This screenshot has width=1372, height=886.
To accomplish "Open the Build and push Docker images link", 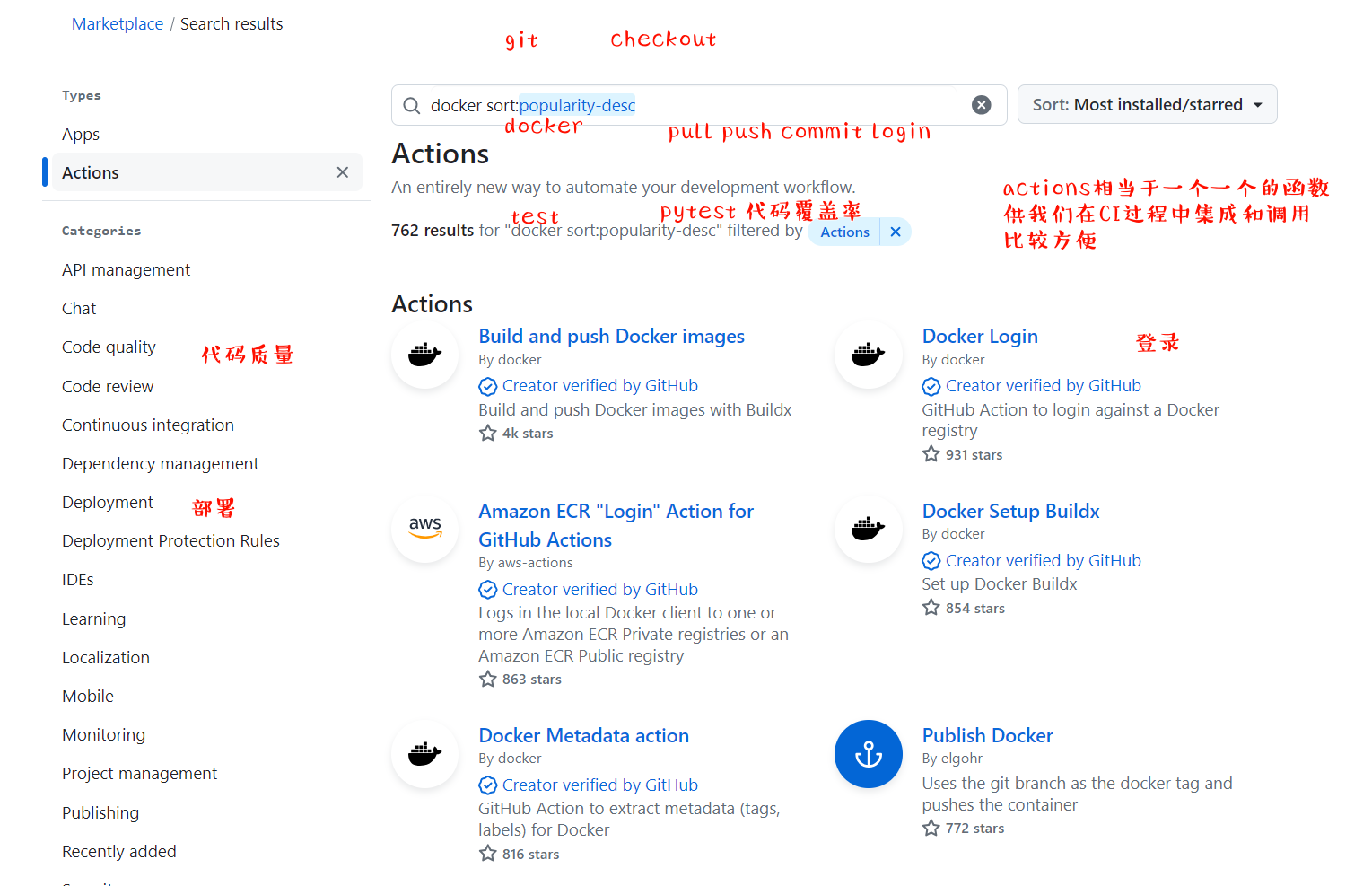I will [611, 337].
